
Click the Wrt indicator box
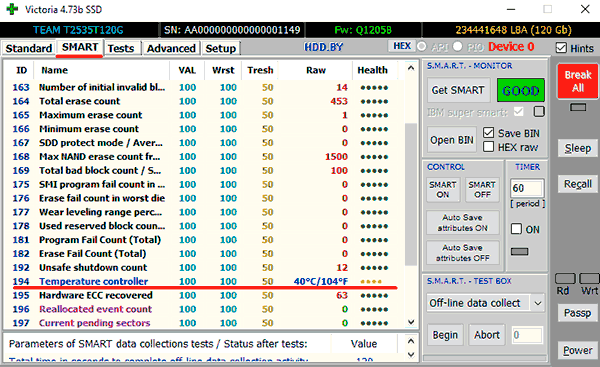click(x=590, y=279)
